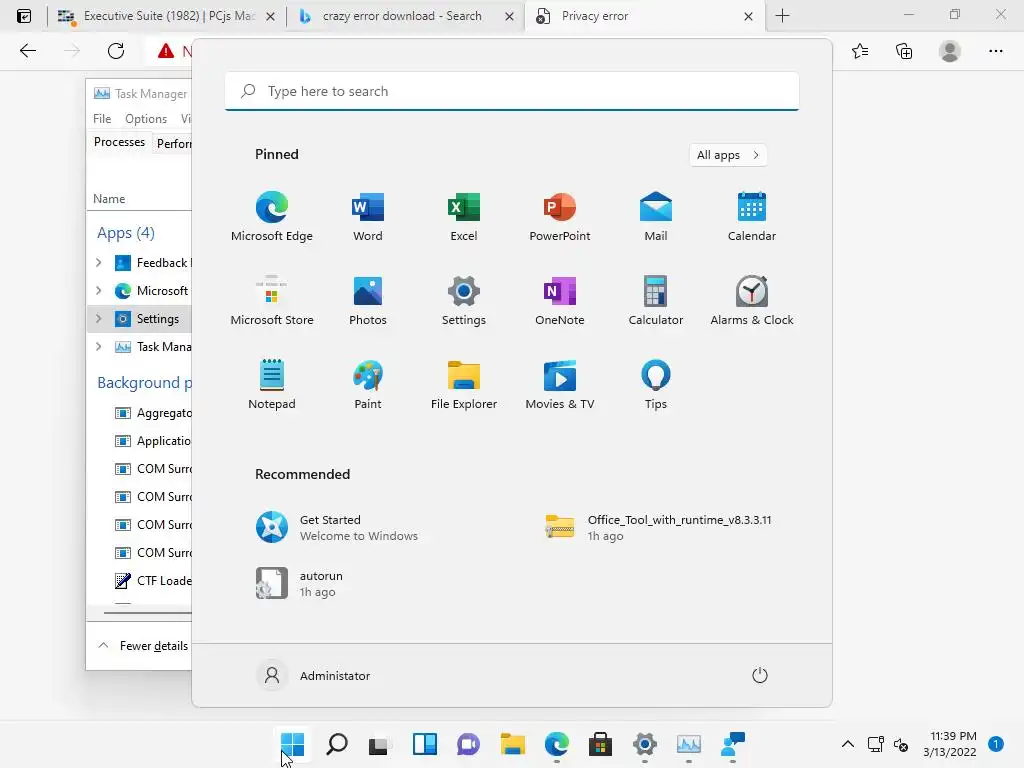Viewport: 1024px width, 768px height.
Task: Open Task View on taskbar
Action: (380, 744)
